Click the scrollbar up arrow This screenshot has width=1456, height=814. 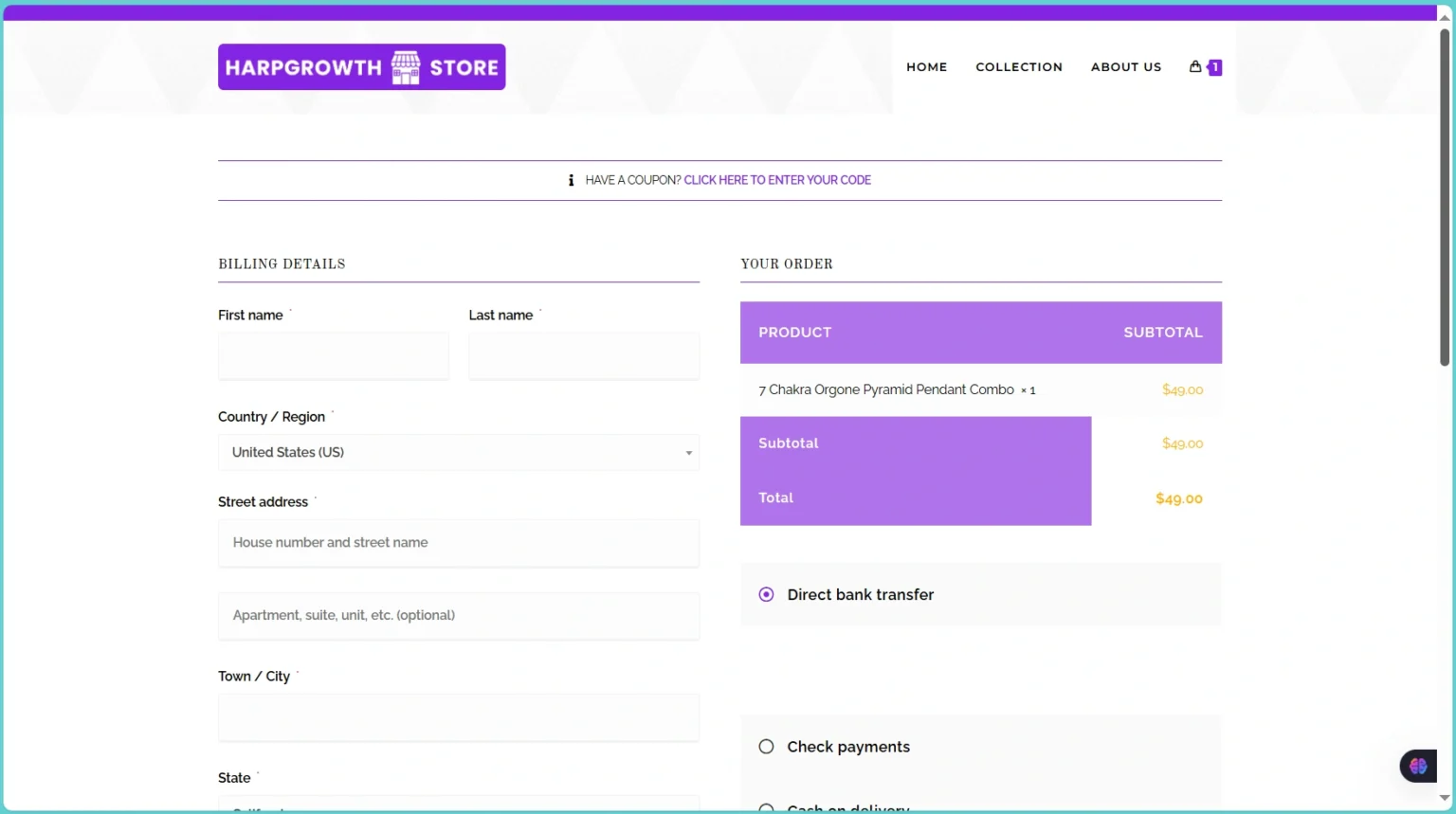[x=1445, y=17]
